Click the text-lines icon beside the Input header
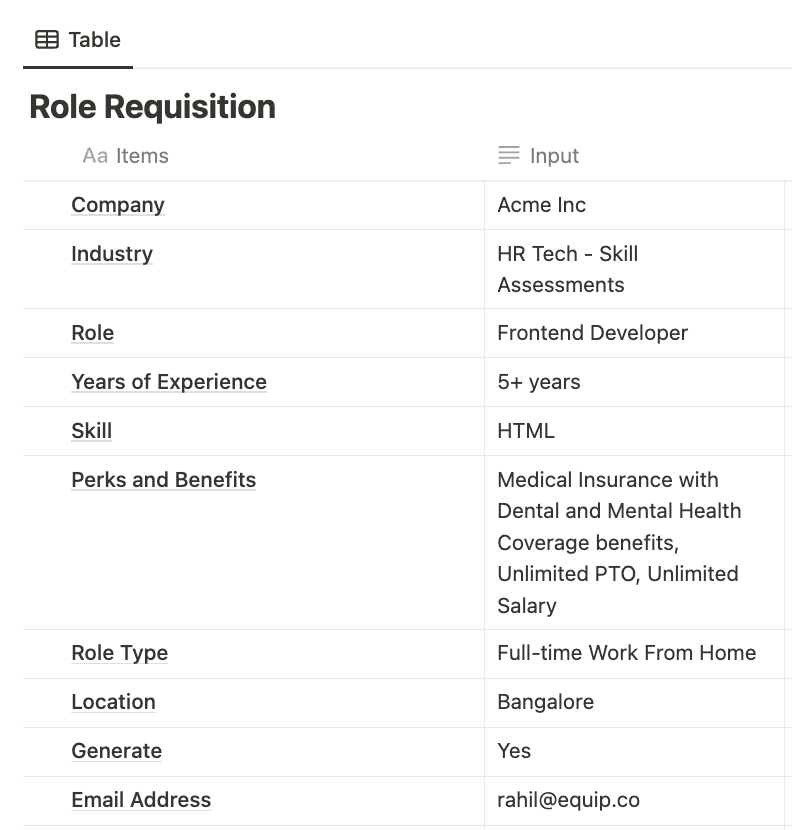This screenshot has height=830, width=792. pos(509,156)
